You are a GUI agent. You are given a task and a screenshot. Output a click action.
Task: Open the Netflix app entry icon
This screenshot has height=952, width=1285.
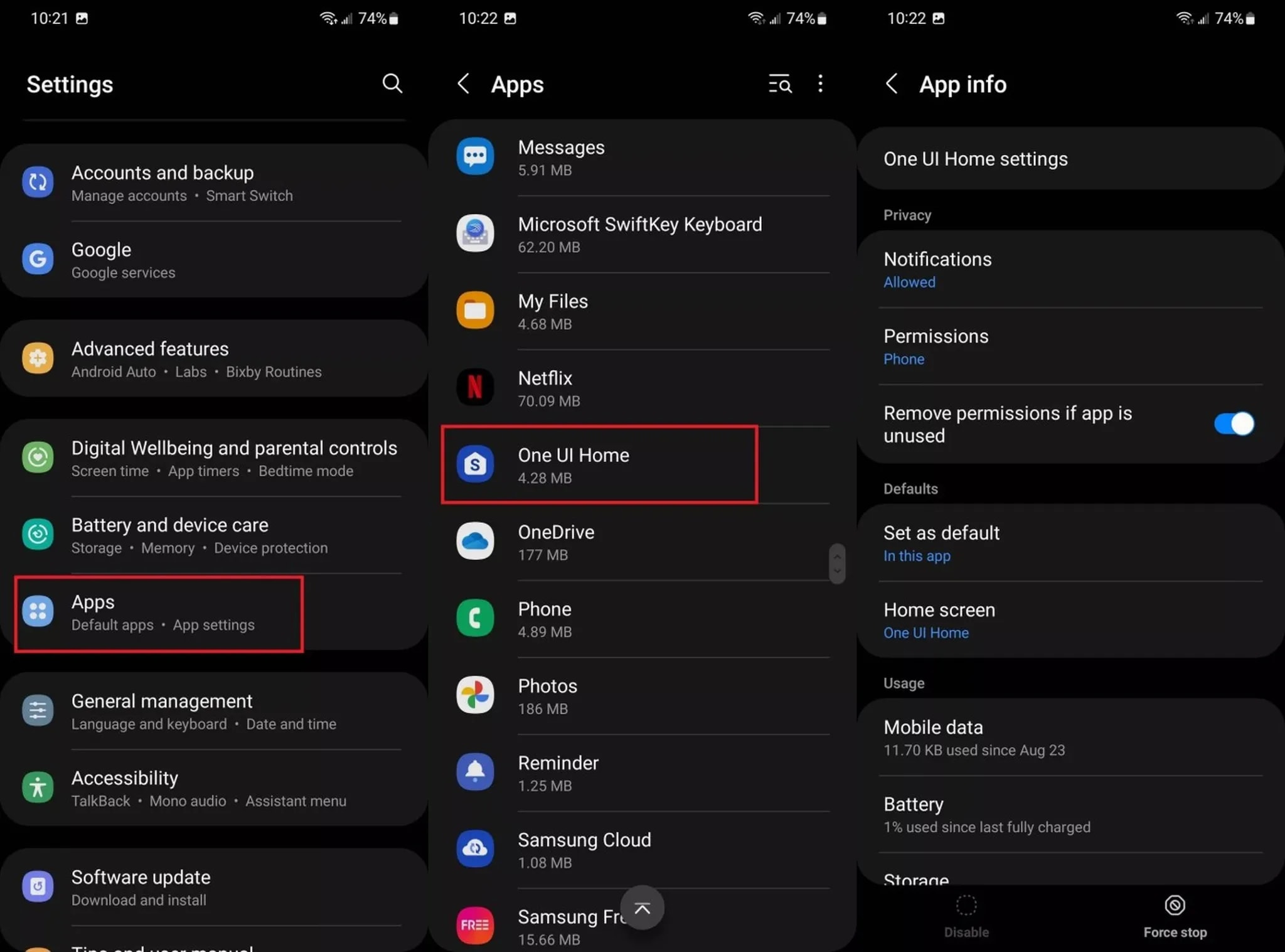click(475, 387)
